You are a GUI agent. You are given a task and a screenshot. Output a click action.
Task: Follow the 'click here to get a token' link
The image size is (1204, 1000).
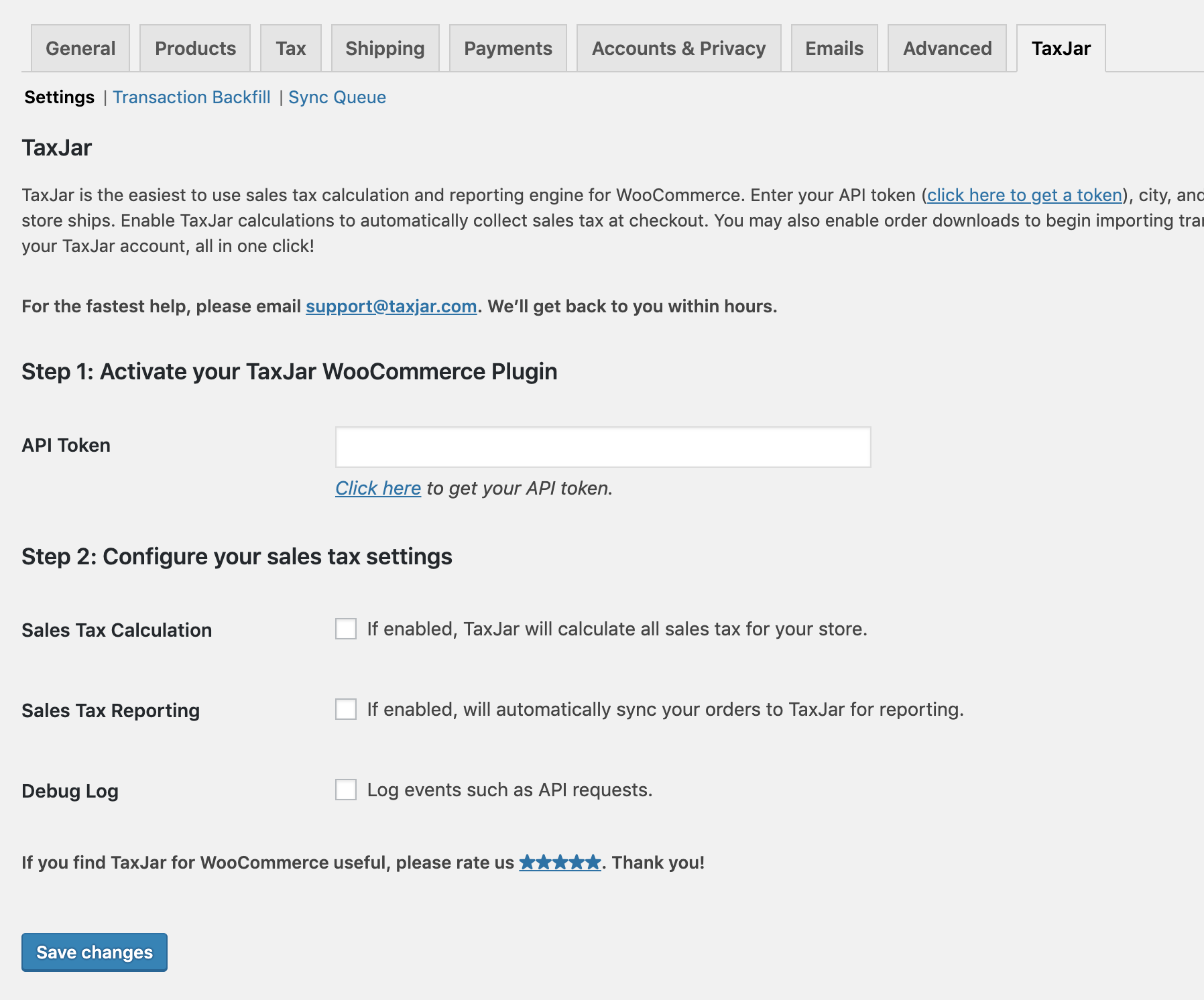point(1024,195)
